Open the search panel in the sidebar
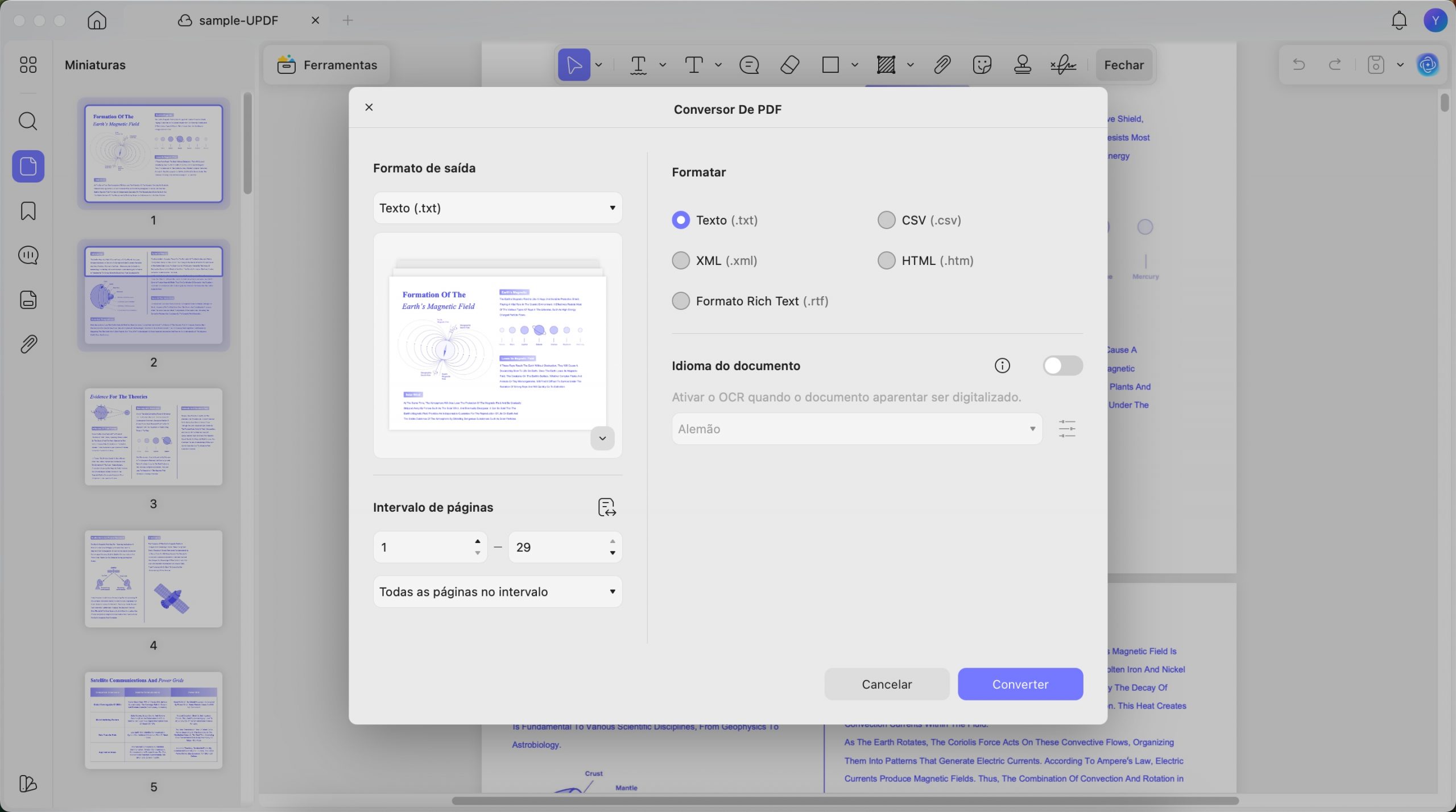This screenshot has width=1456, height=812. 28,121
